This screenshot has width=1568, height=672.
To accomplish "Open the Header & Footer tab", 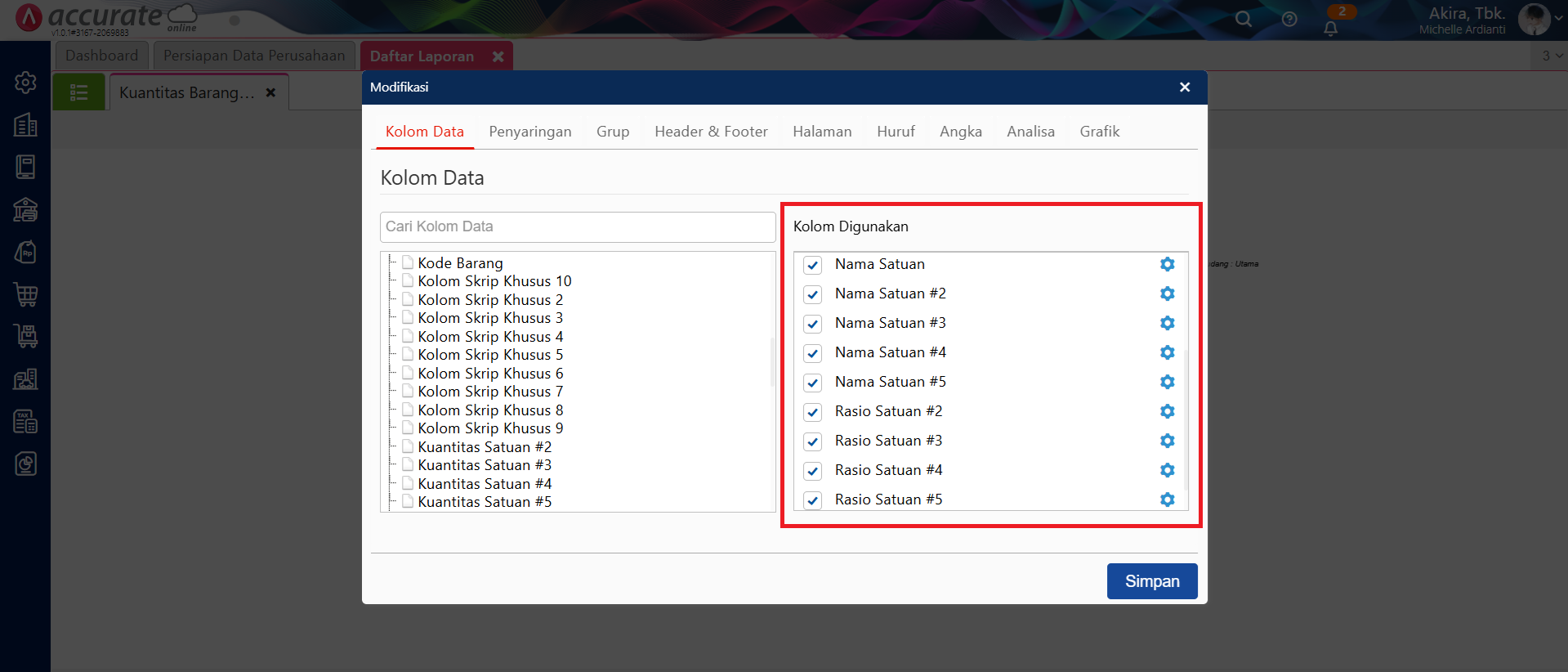I will point(711,132).
